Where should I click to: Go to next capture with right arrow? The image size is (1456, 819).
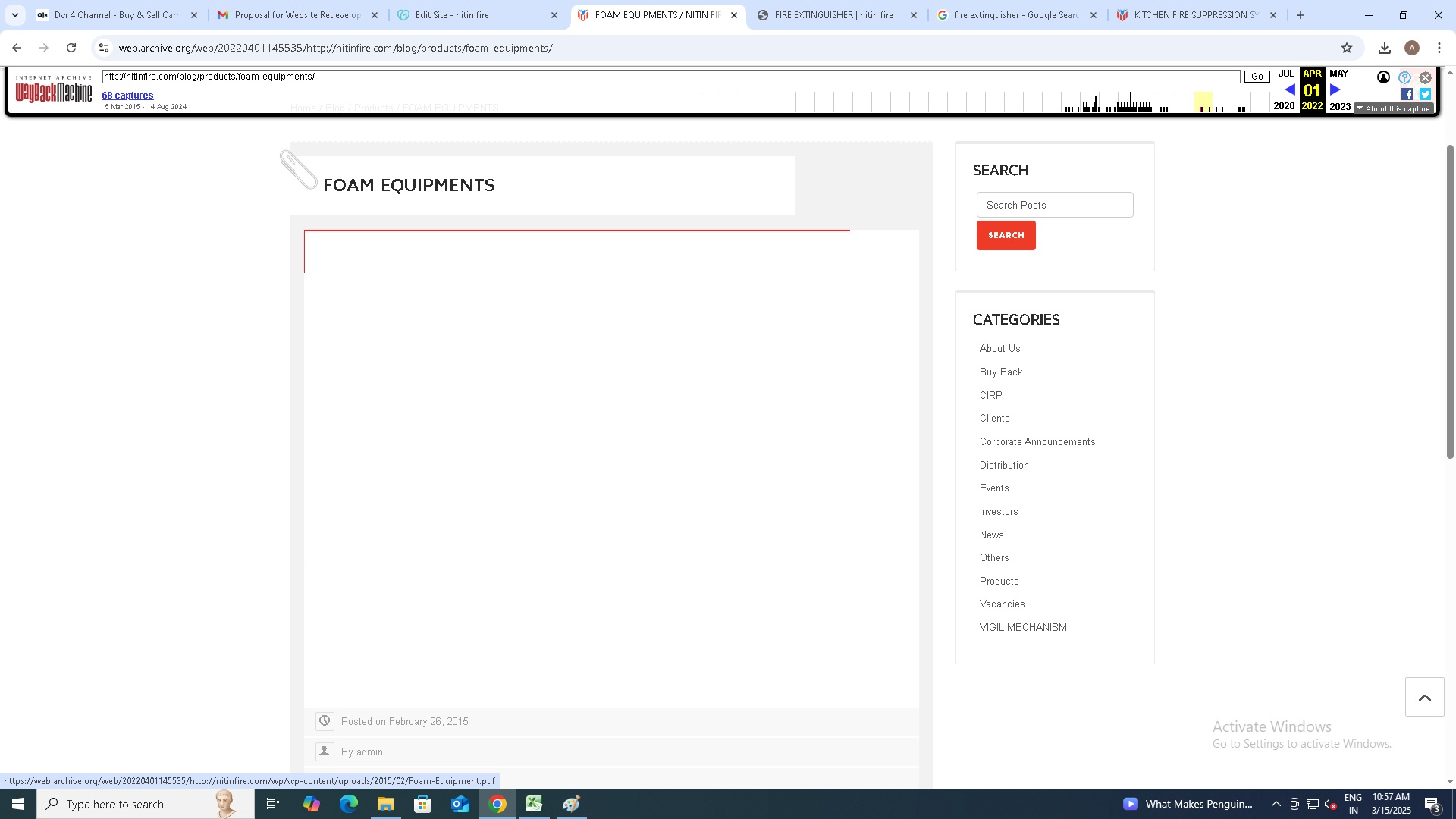(x=1335, y=89)
